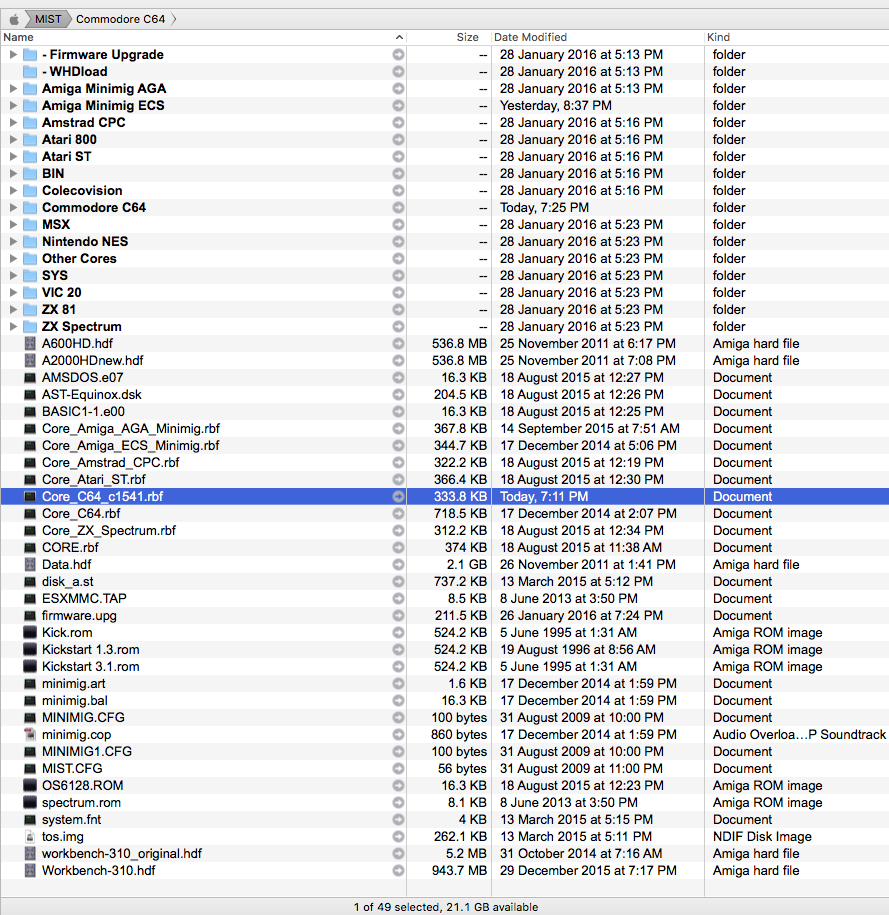This screenshot has width=889, height=915.
Task: Expand the Amiga Minimig AGA folder
Action: coord(13,89)
